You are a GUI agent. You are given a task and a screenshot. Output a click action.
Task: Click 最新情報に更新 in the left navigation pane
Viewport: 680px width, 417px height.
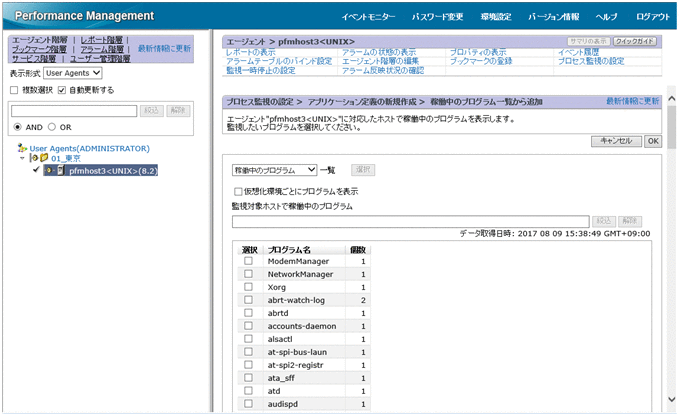tap(164, 49)
